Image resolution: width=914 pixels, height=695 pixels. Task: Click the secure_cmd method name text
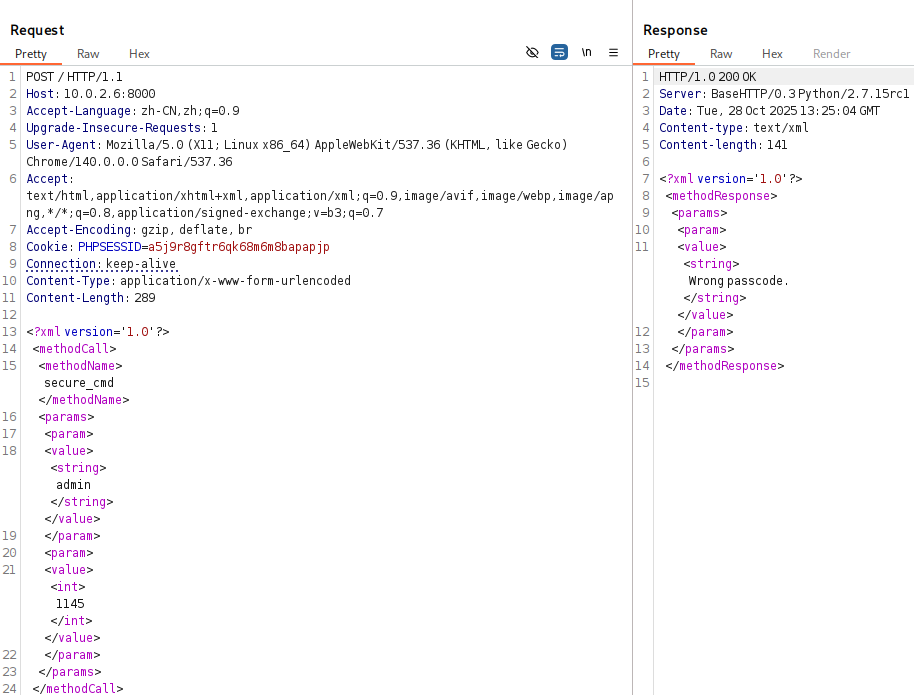click(79, 382)
